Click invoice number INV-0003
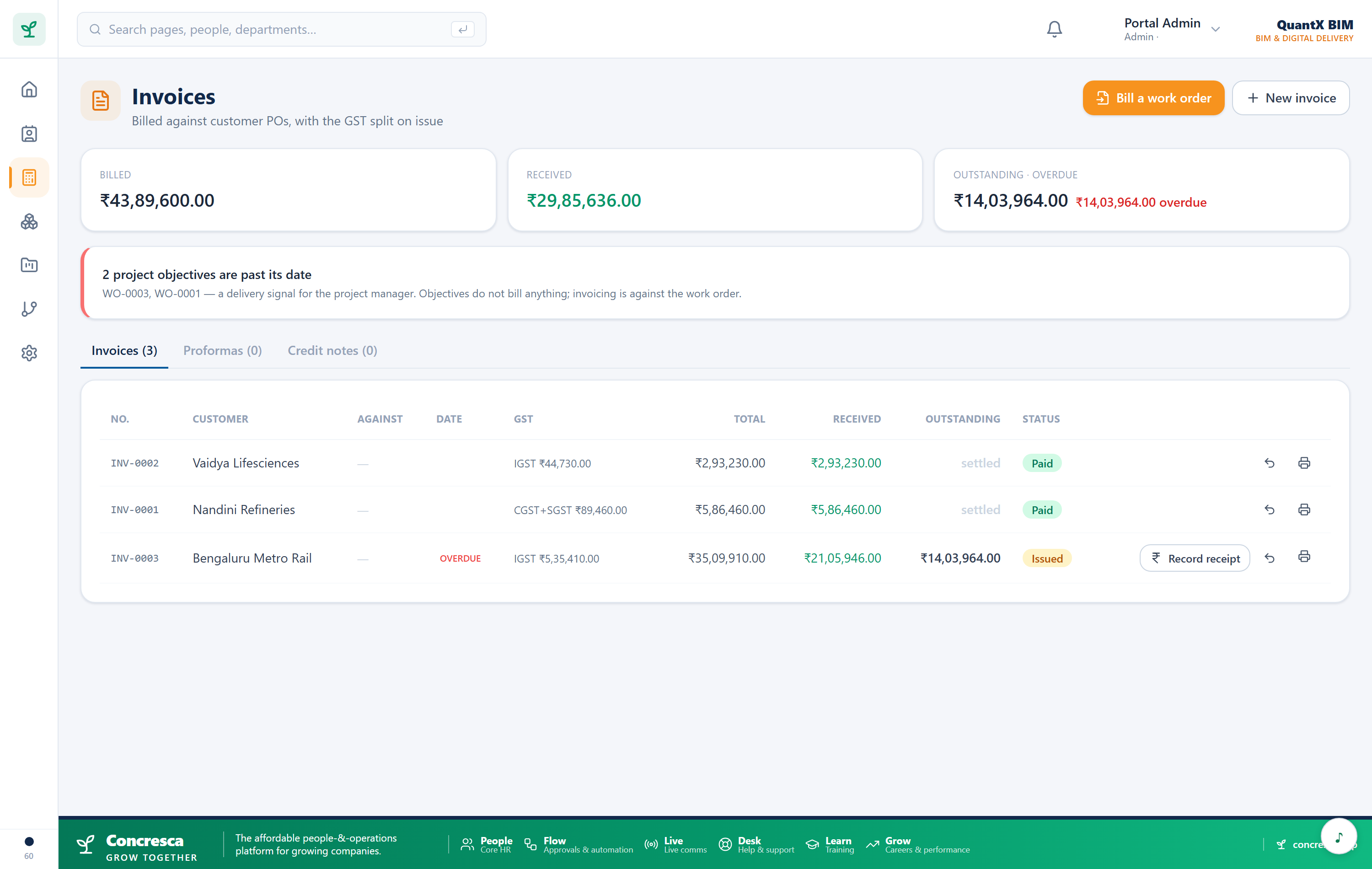Viewport: 1372px width, 869px height. pyautogui.click(x=134, y=558)
